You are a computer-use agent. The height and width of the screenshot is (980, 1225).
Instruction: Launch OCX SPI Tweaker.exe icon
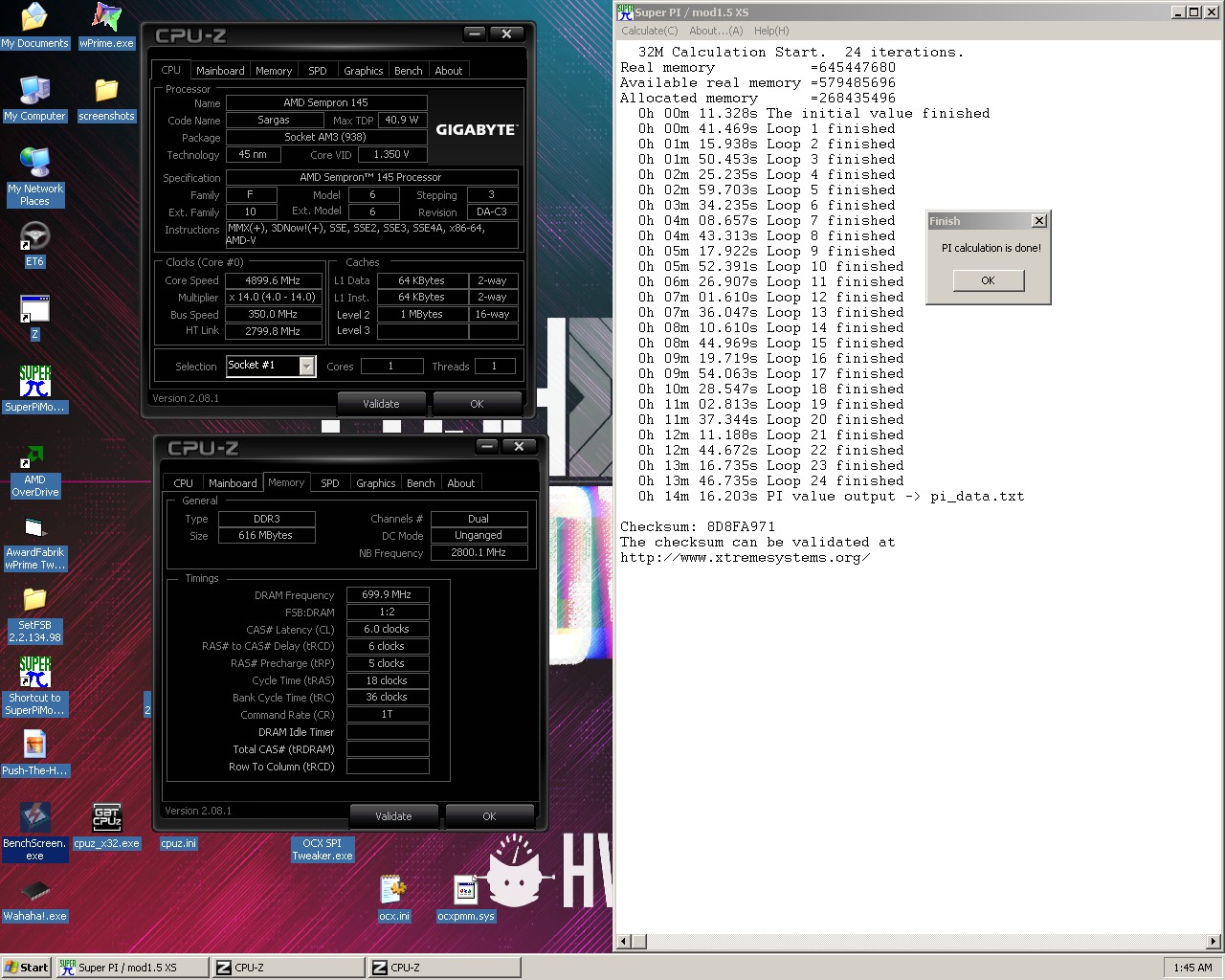pos(323,849)
